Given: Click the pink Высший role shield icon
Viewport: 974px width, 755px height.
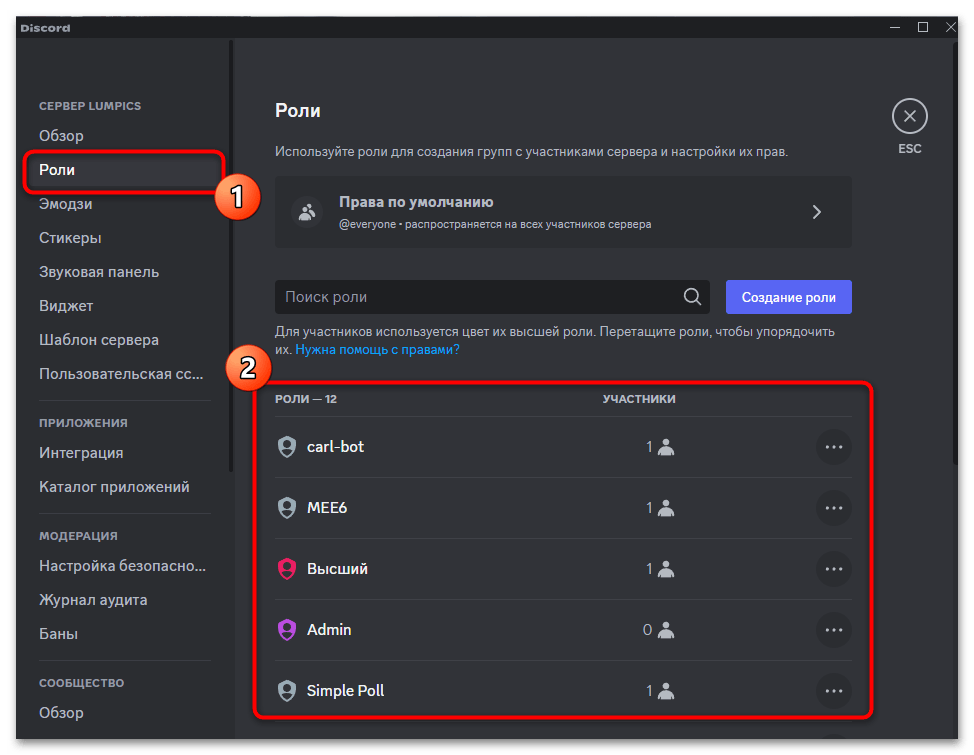Looking at the screenshot, I should 287,569.
